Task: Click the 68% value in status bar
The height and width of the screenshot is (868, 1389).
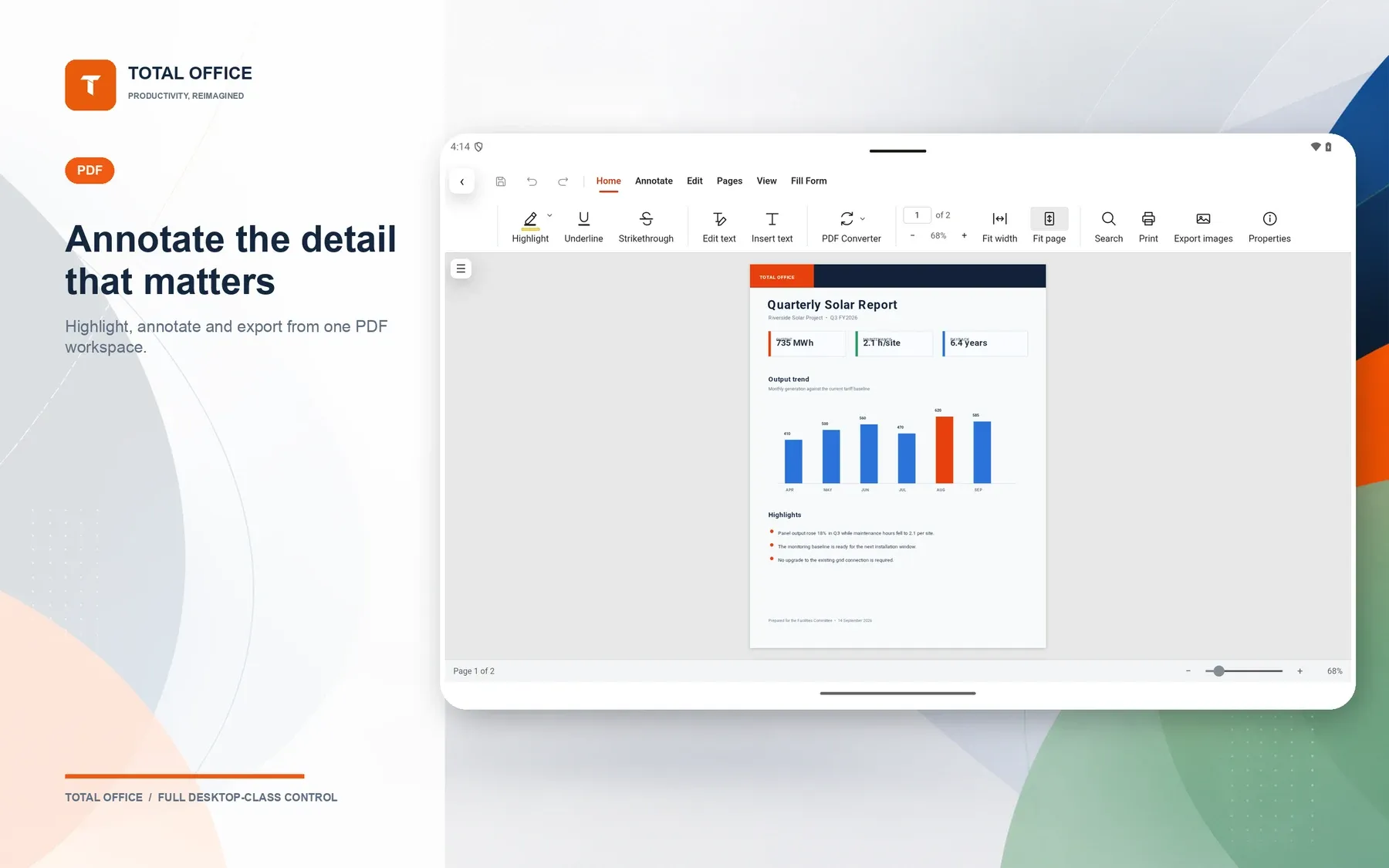Action: click(1334, 671)
